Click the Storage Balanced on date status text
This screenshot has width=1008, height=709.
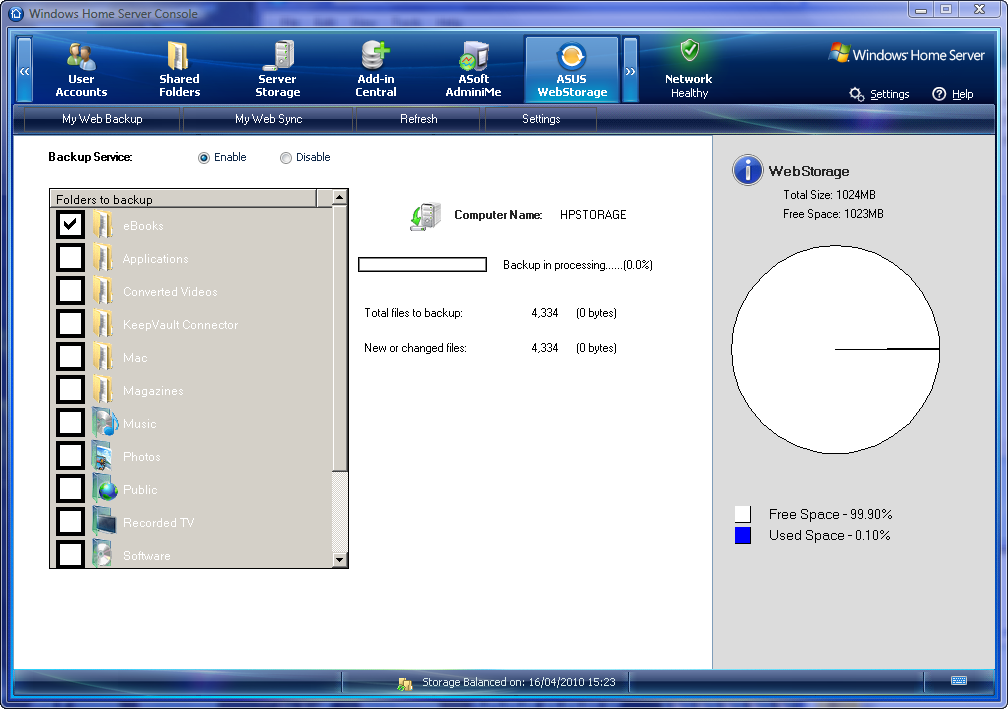(x=519, y=683)
